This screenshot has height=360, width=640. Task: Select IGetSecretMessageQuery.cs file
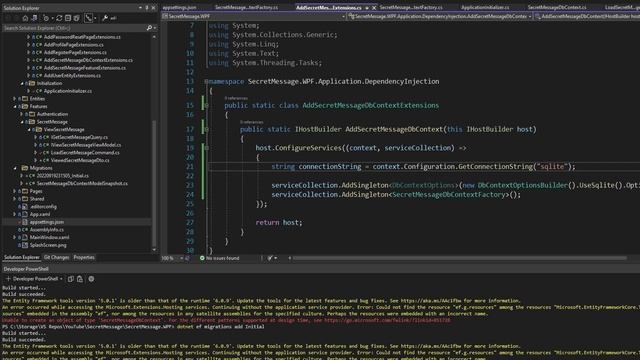click(x=79, y=137)
